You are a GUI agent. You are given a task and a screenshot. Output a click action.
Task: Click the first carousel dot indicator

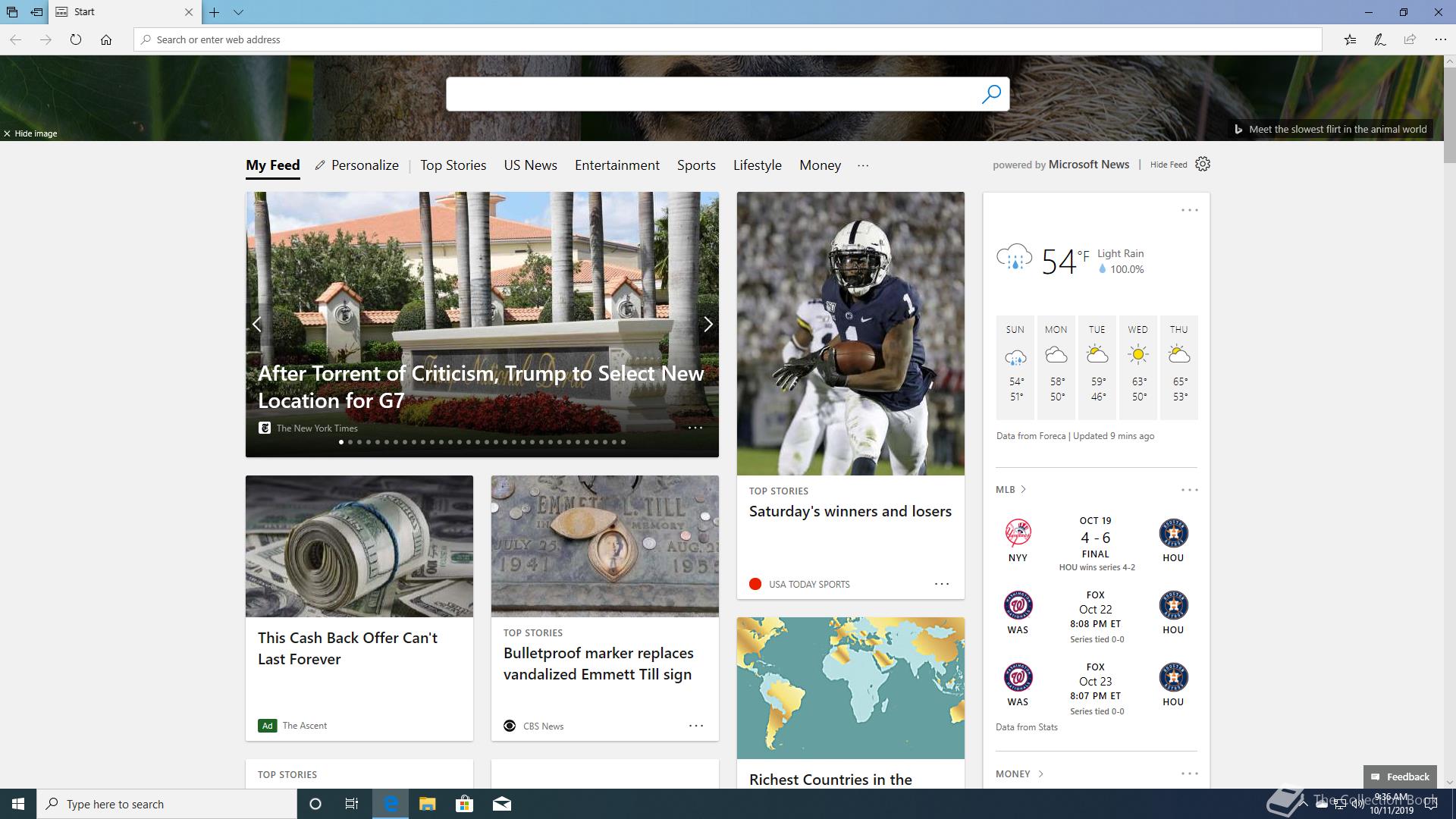(x=341, y=441)
